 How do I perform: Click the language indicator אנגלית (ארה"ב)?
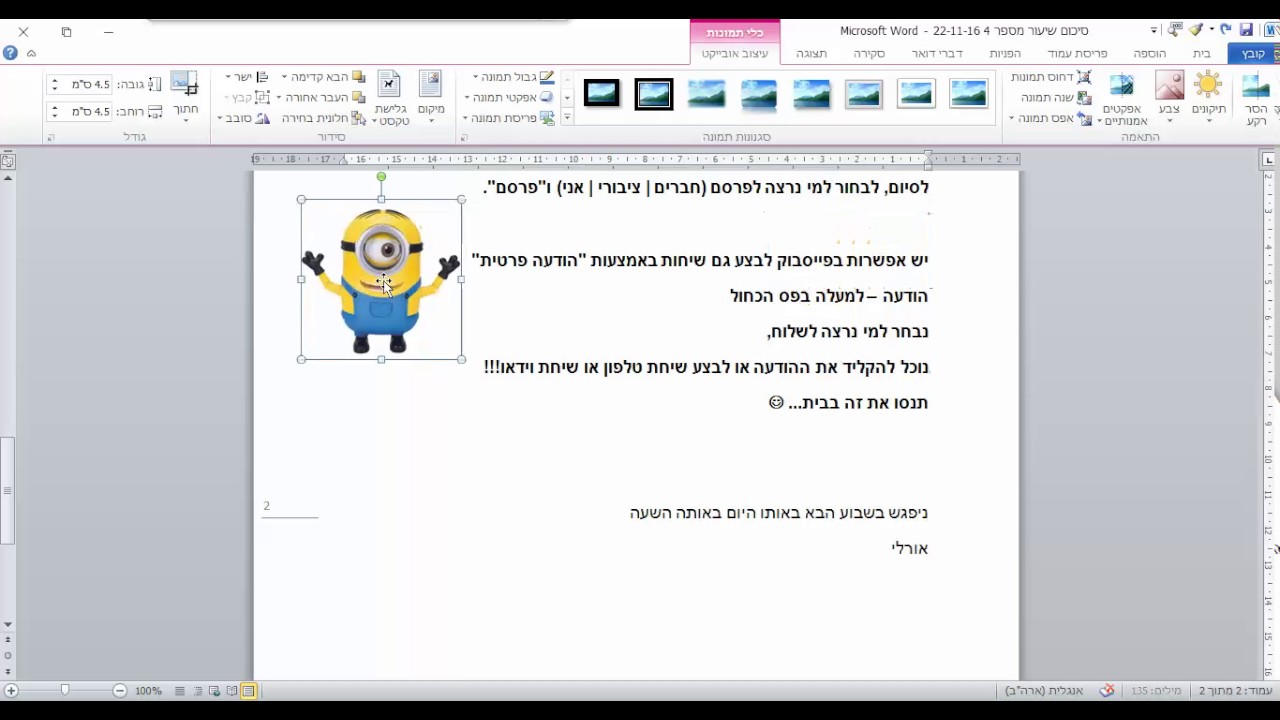[x=1044, y=691]
